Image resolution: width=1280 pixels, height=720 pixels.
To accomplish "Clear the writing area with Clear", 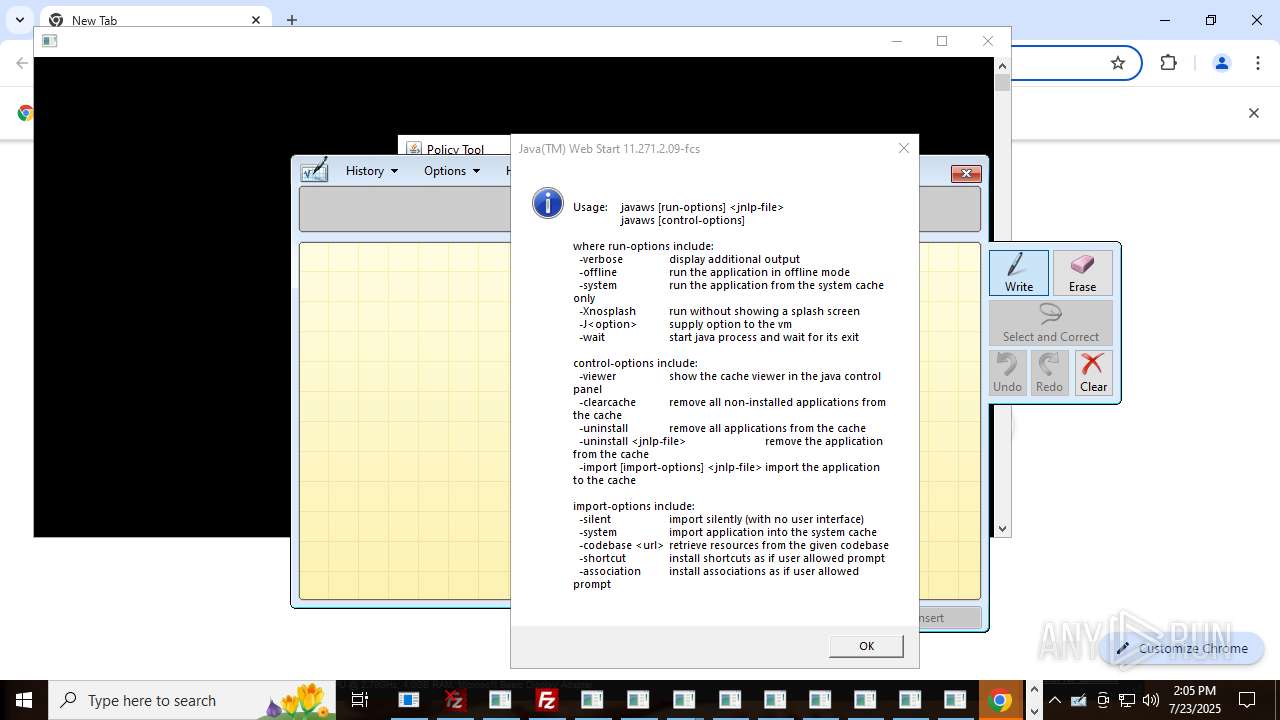I will click(x=1093, y=372).
